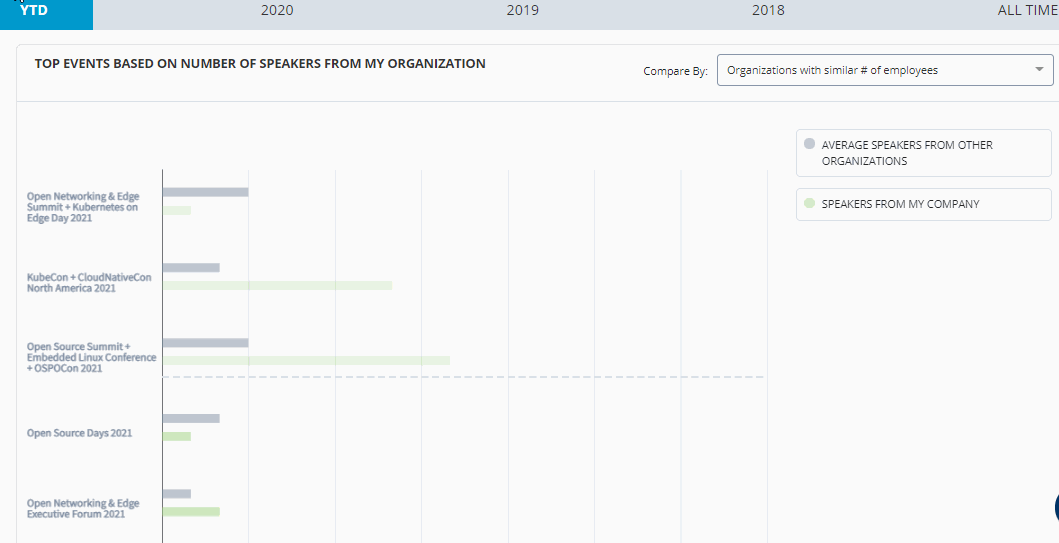
Task: Toggle Average Speakers From Other Organizations legend
Action: click(923, 153)
